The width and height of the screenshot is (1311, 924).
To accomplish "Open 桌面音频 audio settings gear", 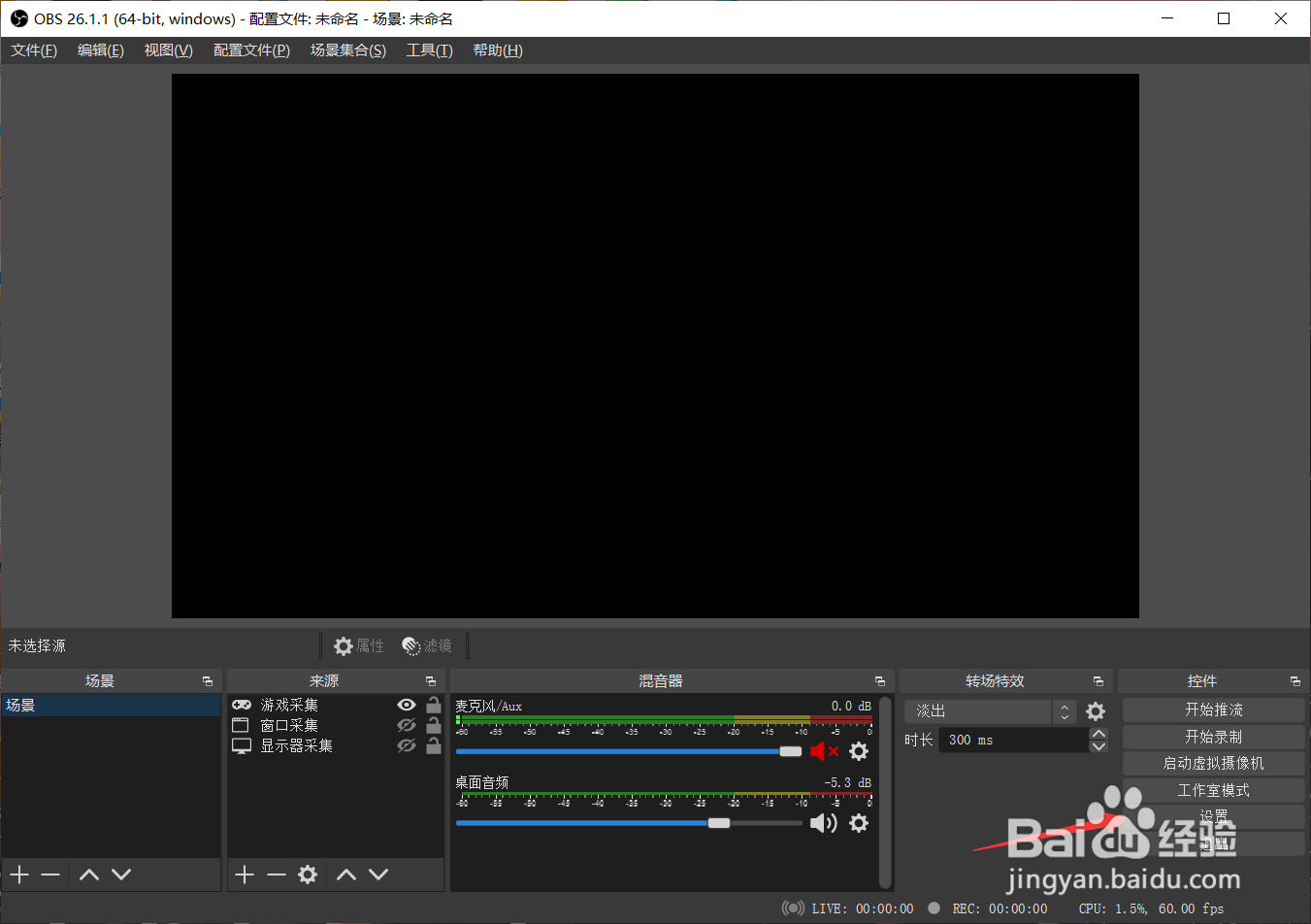I will tap(859, 823).
